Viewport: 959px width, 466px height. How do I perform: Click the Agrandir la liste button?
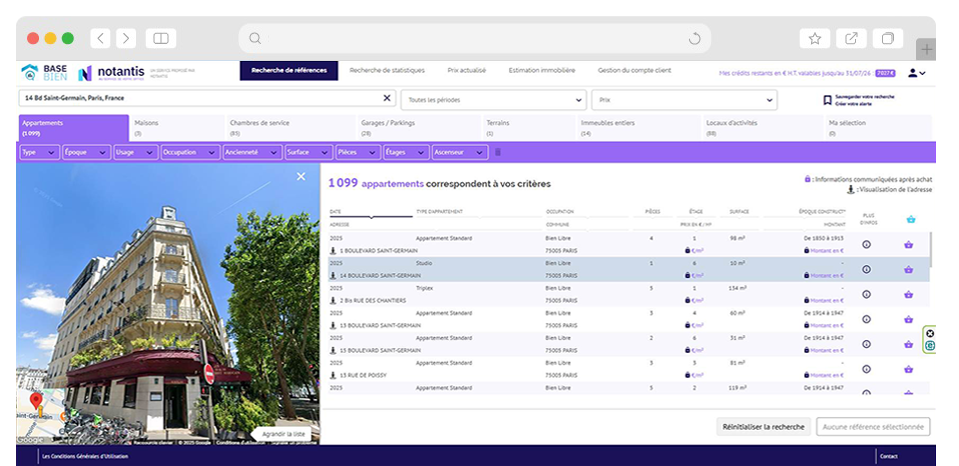(x=284, y=433)
